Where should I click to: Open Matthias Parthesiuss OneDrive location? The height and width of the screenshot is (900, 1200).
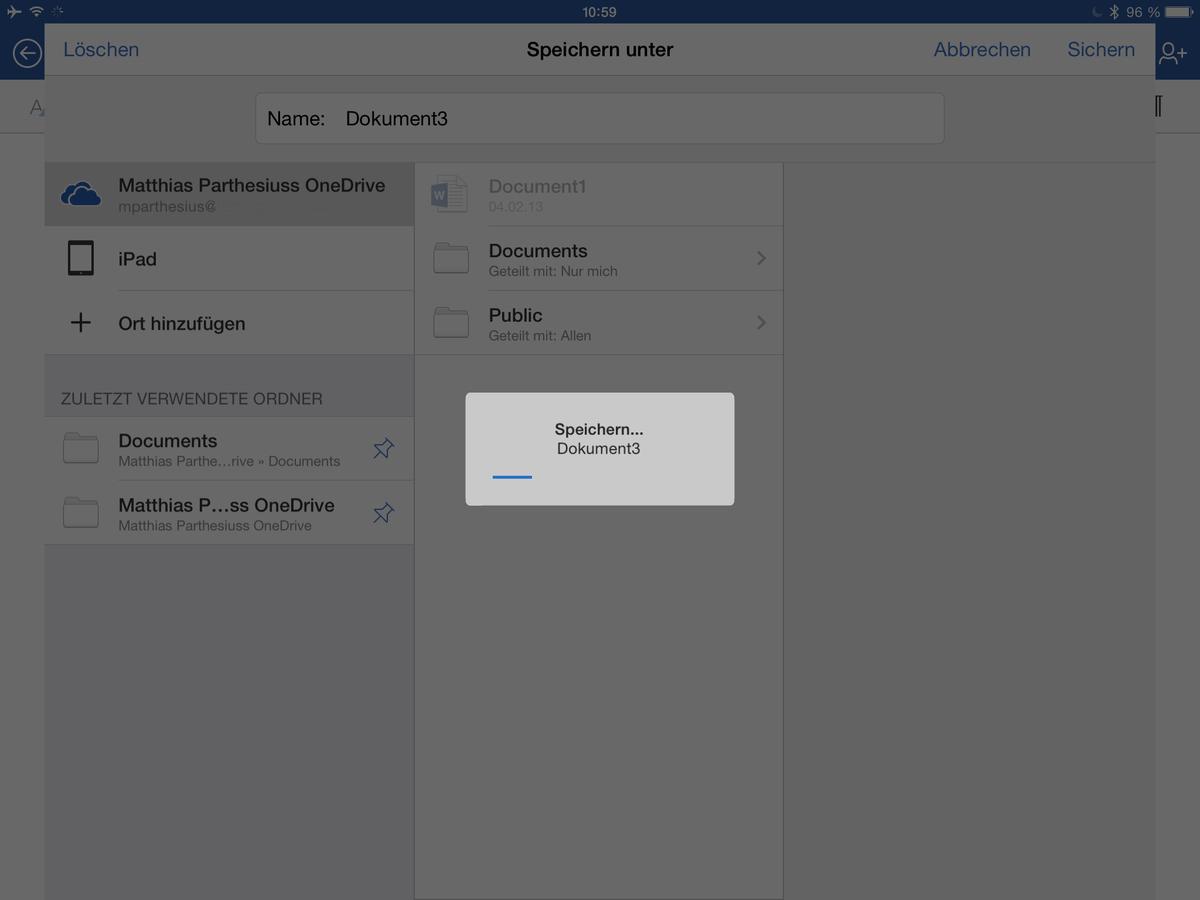pos(229,194)
